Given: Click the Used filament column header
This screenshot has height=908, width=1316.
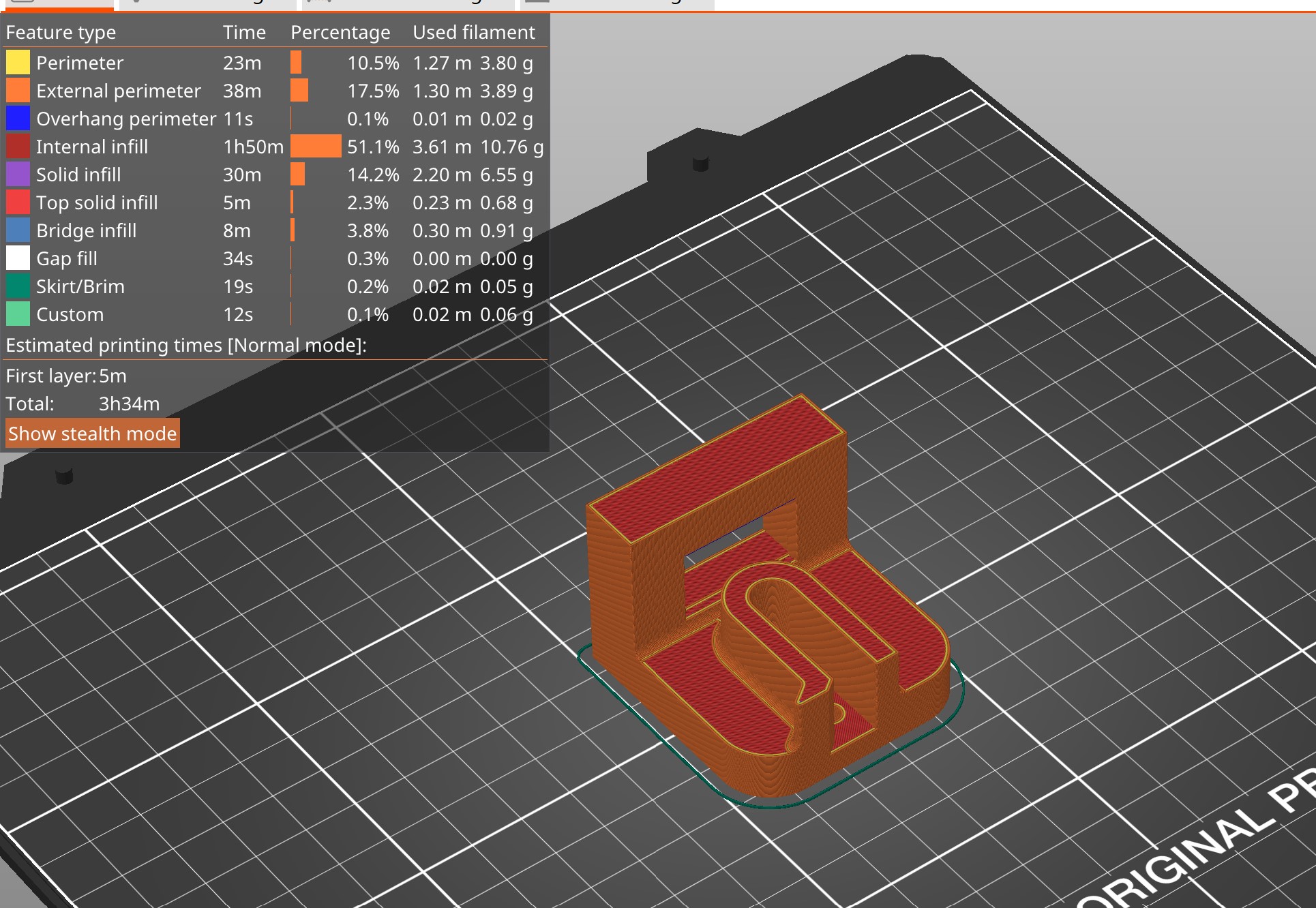Looking at the screenshot, I should [x=474, y=32].
